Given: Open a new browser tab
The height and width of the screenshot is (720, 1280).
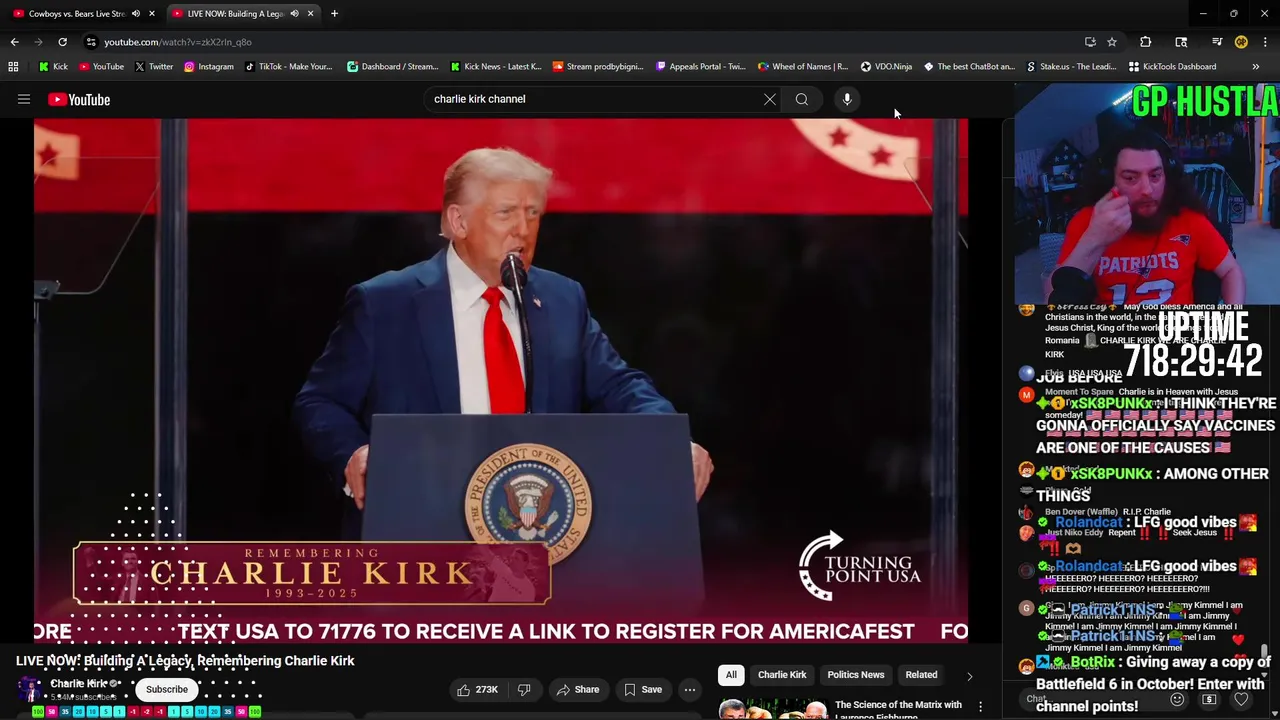Looking at the screenshot, I should [x=334, y=13].
